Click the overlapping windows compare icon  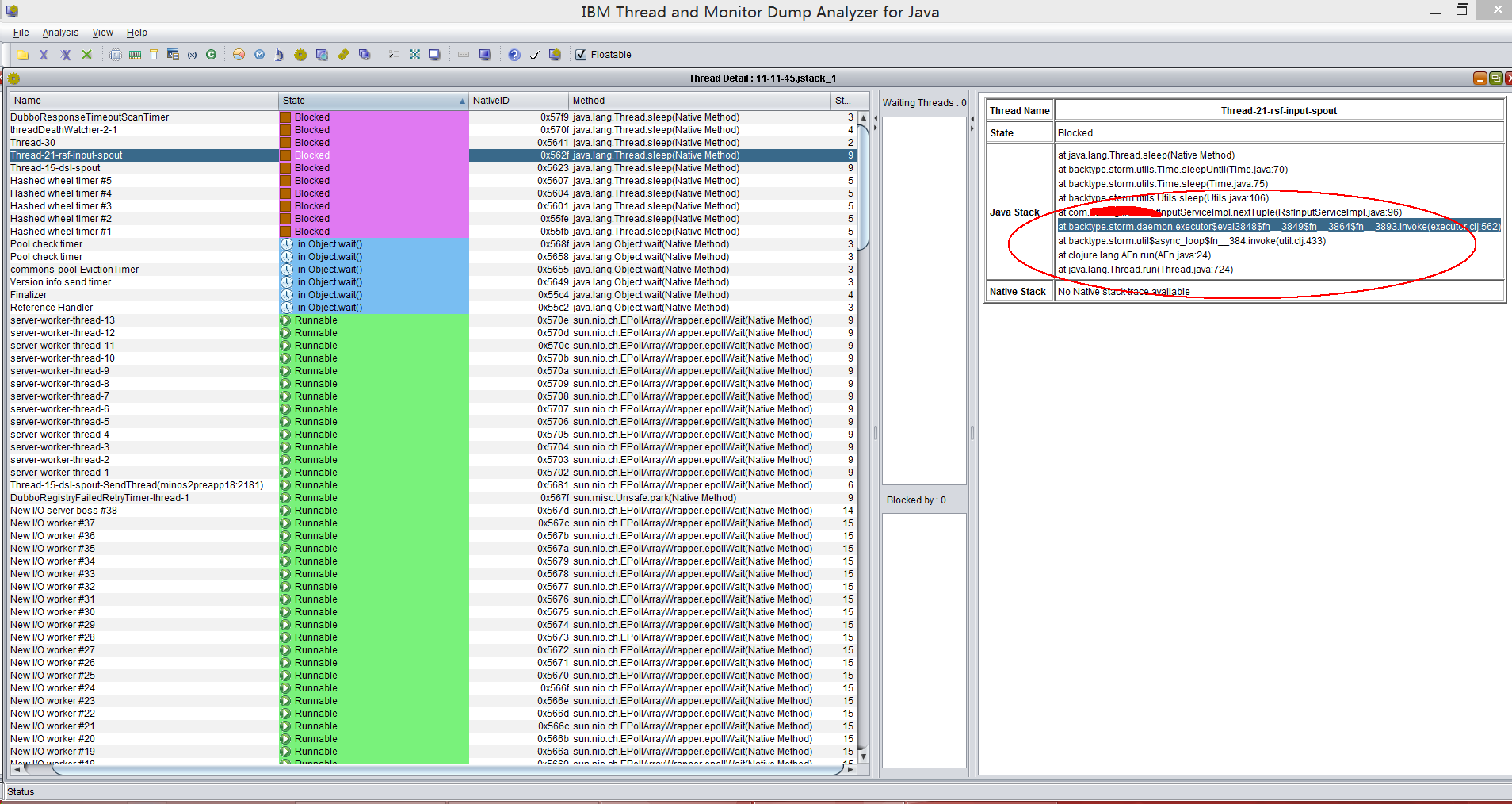click(x=365, y=55)
